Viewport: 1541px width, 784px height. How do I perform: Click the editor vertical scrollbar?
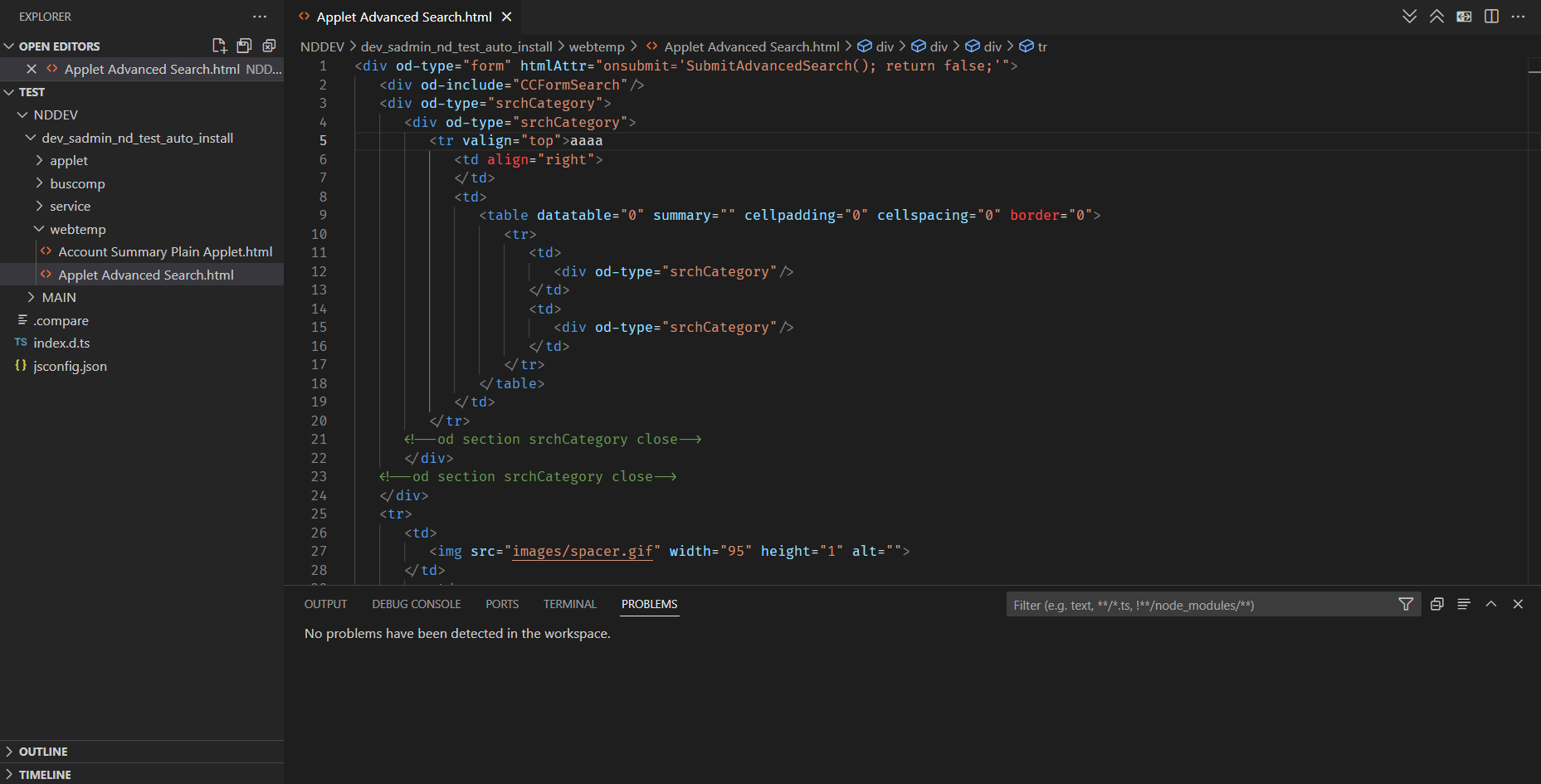tap(1534, 321)
